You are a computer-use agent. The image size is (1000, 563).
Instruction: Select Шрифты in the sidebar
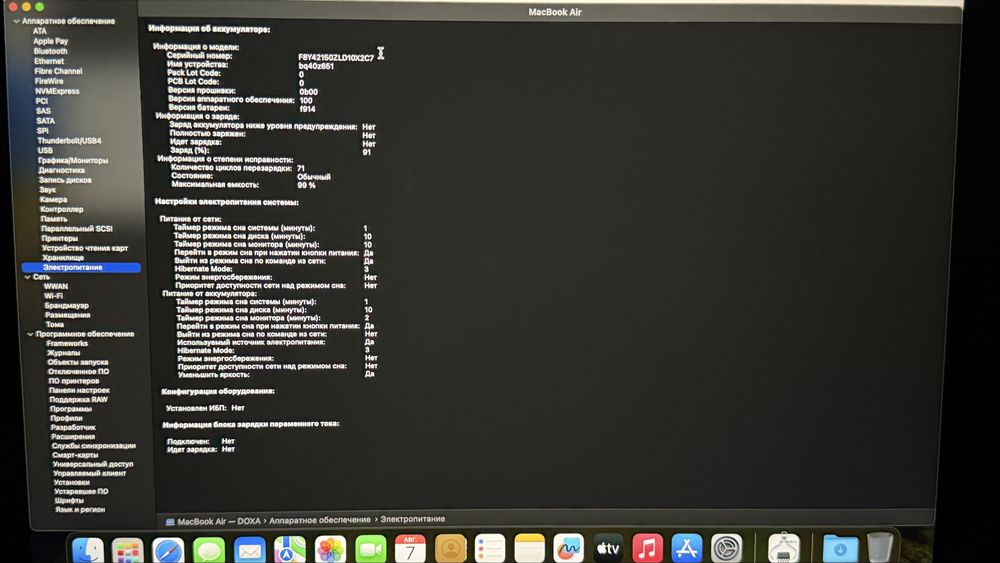coord(70,501)
